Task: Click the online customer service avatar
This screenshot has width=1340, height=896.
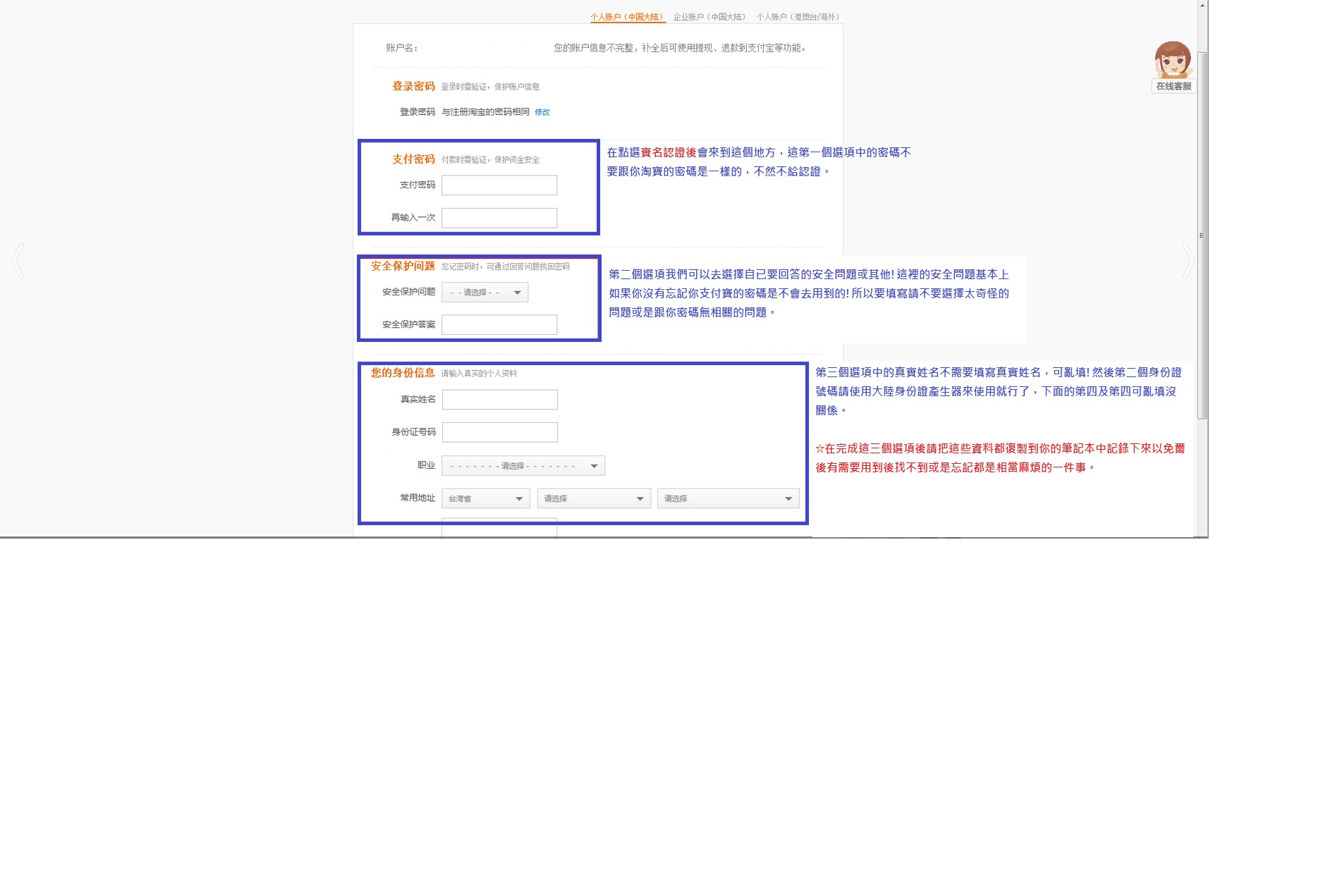Action: click(1173, 60)
